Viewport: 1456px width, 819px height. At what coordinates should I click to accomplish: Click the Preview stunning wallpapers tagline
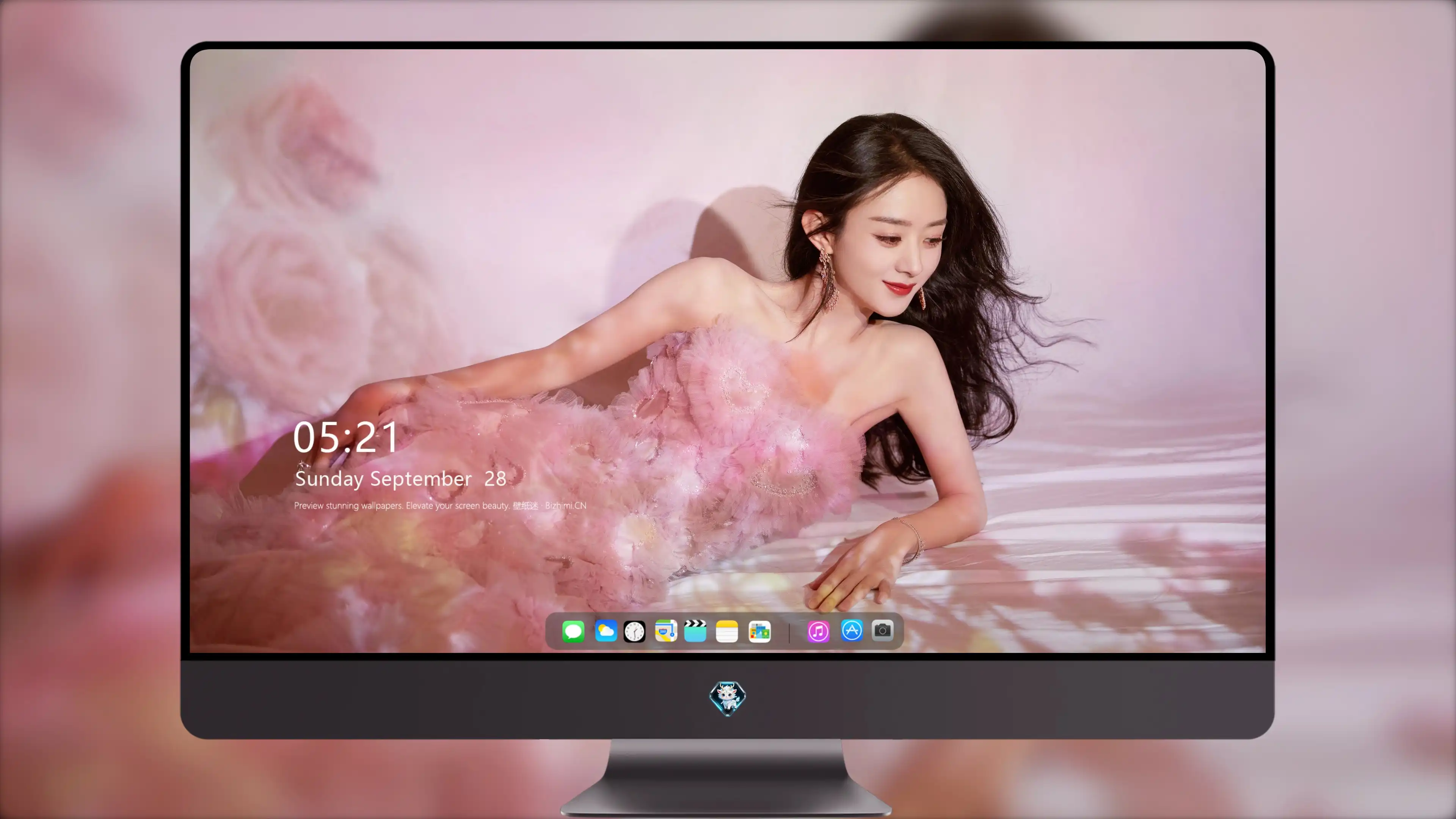(440, 505)
